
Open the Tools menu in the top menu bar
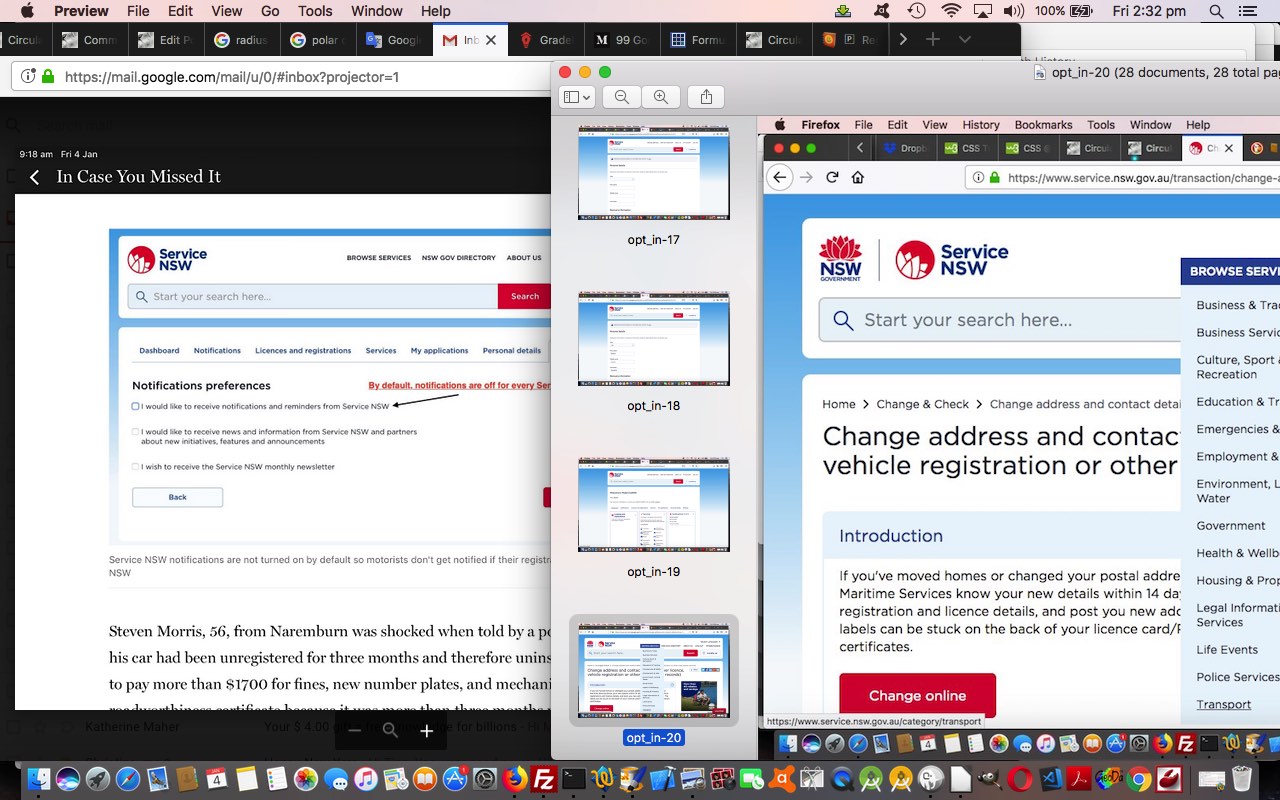[315, 11]
